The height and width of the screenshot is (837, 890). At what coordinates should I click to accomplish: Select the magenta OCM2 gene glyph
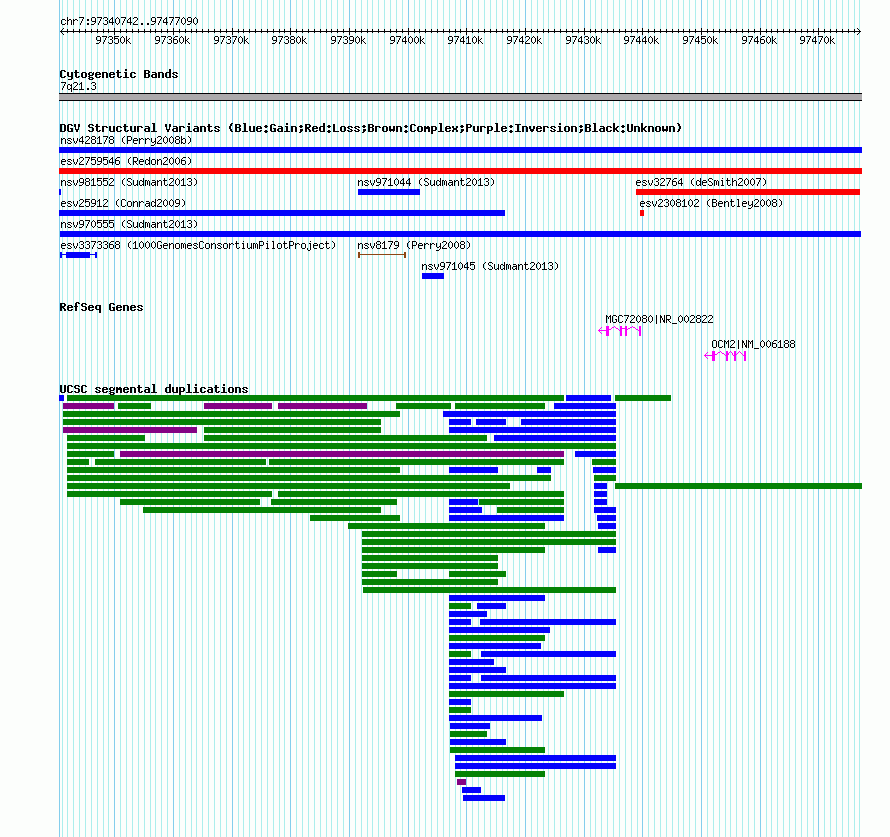(725, 356)
